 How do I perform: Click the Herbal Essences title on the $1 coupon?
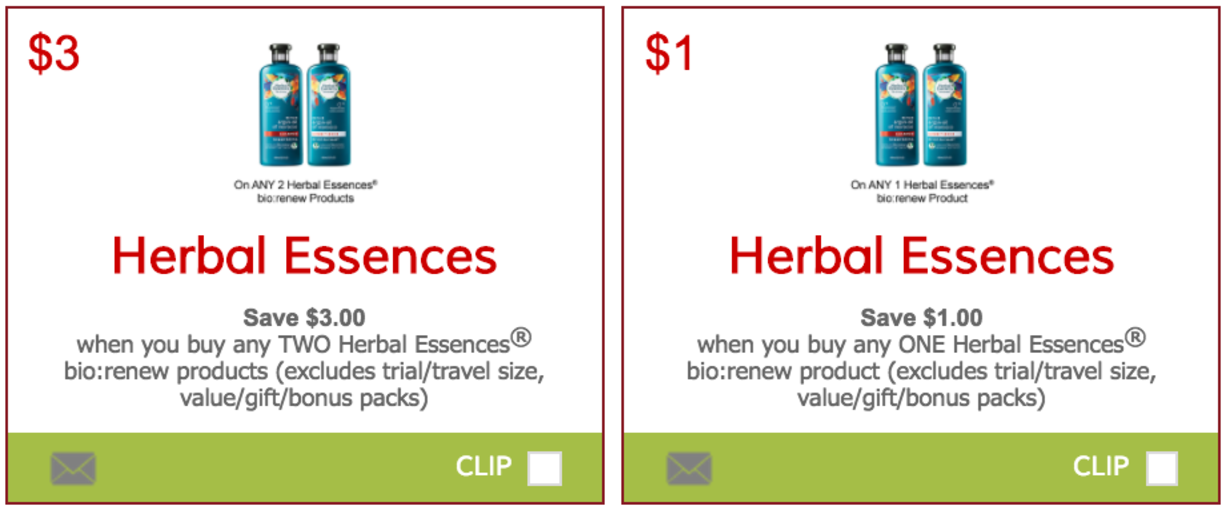(921, 256)
